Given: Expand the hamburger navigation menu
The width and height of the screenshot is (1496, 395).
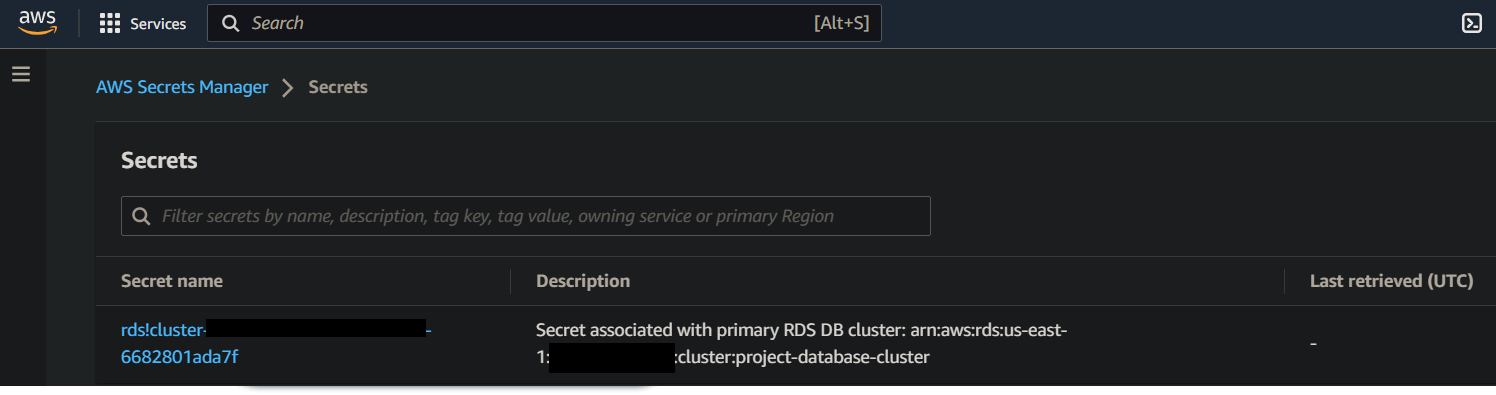Looking at the screenshot, I should pyautogui.click(x=21, y=74).
